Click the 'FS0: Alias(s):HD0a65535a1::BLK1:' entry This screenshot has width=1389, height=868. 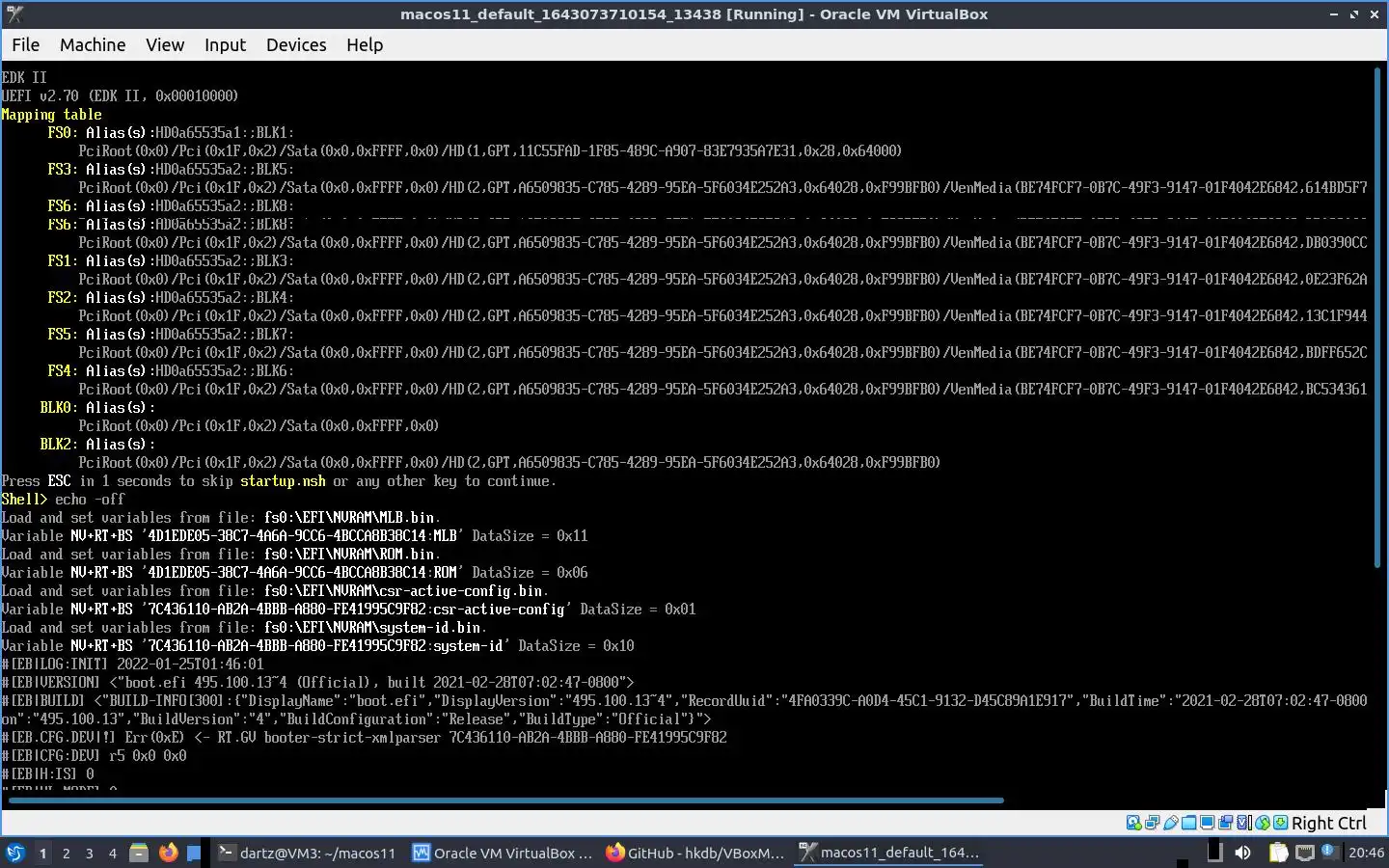pyautogui.click(x=171, y=132)
